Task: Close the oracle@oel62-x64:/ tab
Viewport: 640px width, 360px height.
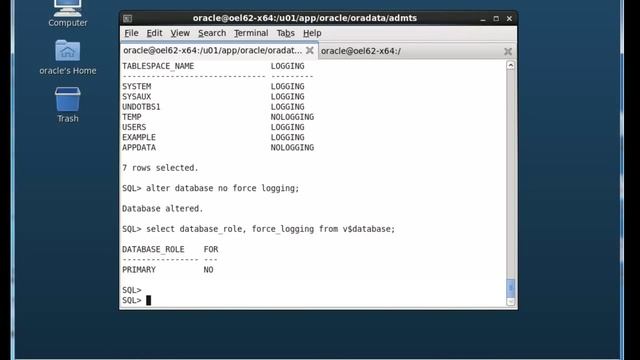Action: [x=508, y=51]
